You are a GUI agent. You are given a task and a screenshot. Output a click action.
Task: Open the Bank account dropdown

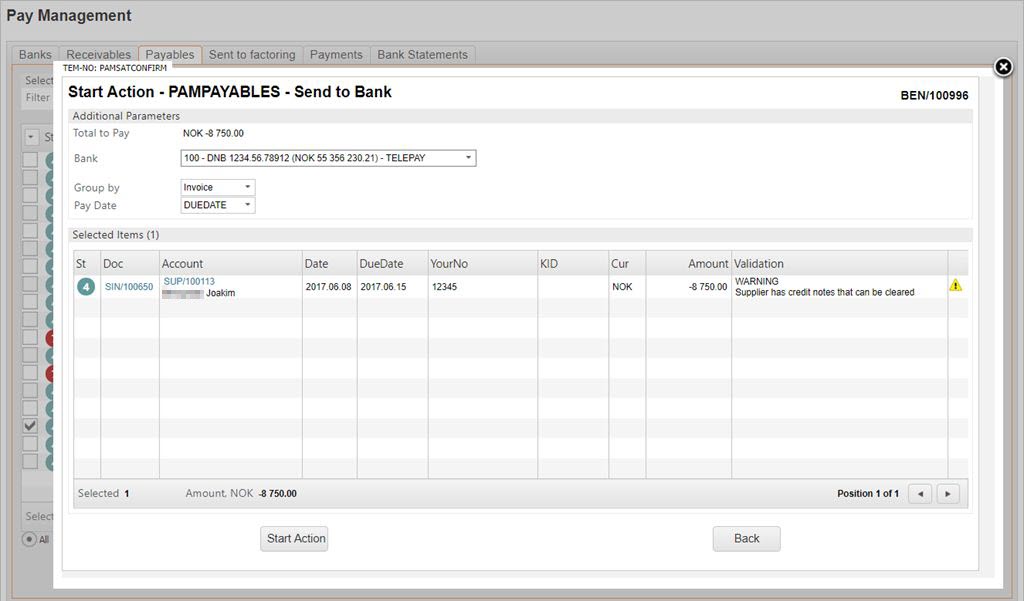coord(328,158)
